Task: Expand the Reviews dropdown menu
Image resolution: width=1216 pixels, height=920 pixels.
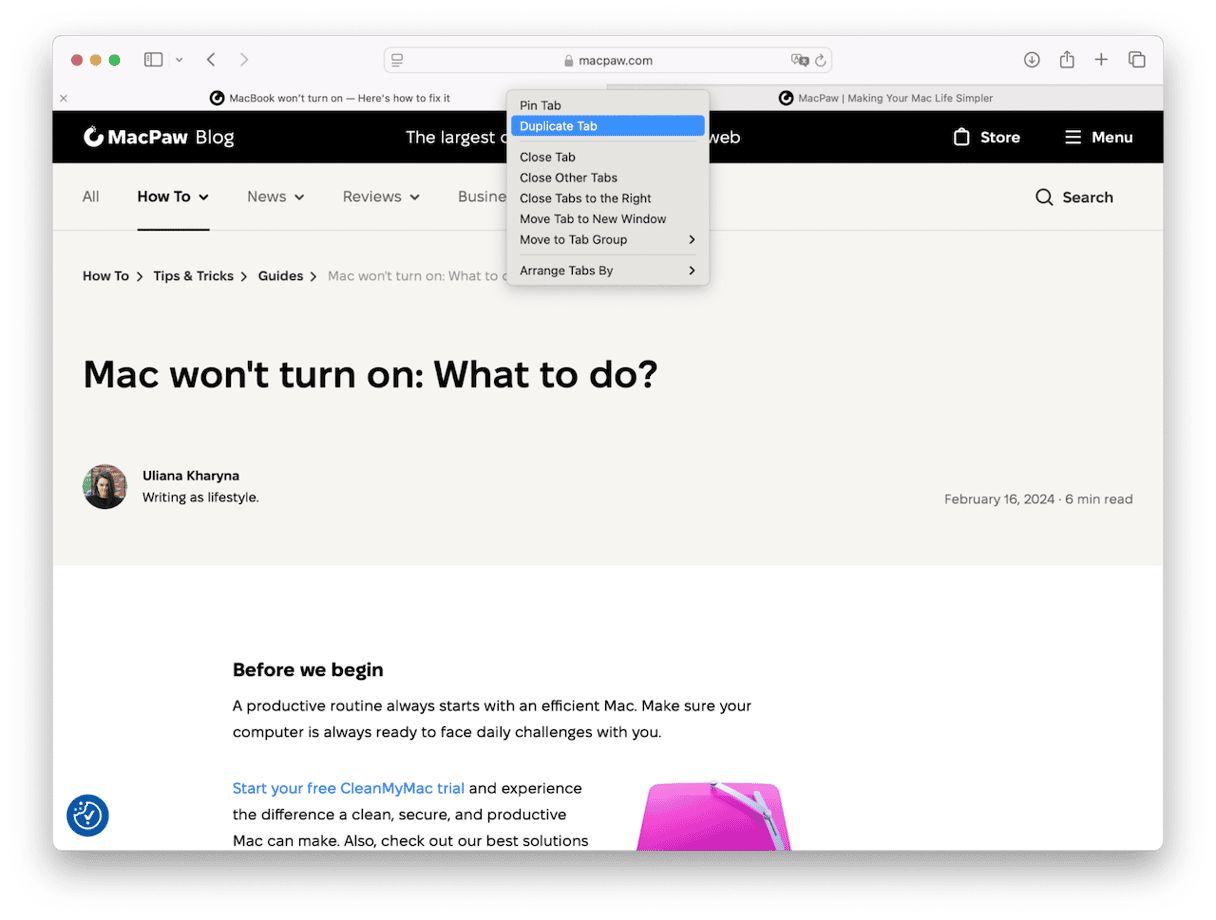Action: point(381,197)
